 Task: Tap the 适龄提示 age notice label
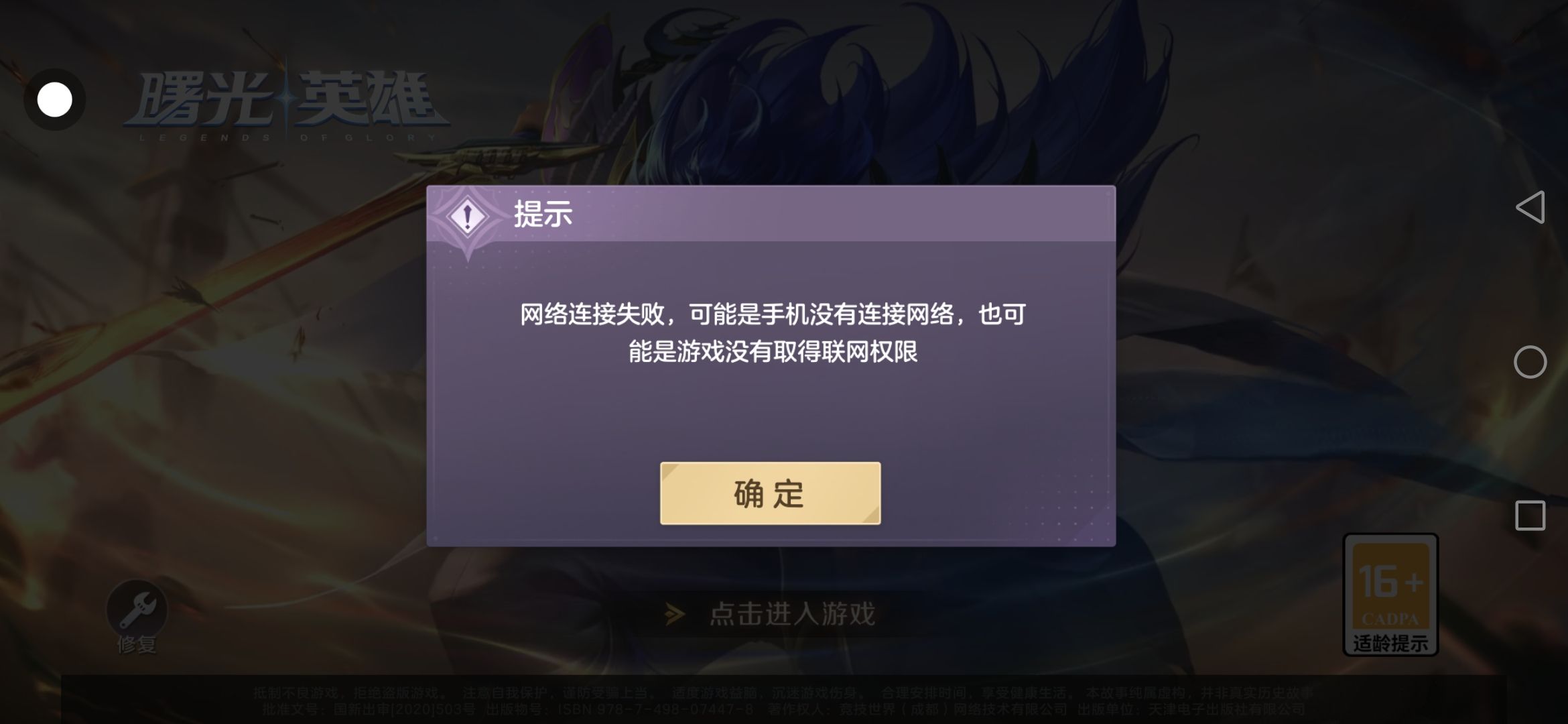pyautogui.click(x=1390, y=644)
